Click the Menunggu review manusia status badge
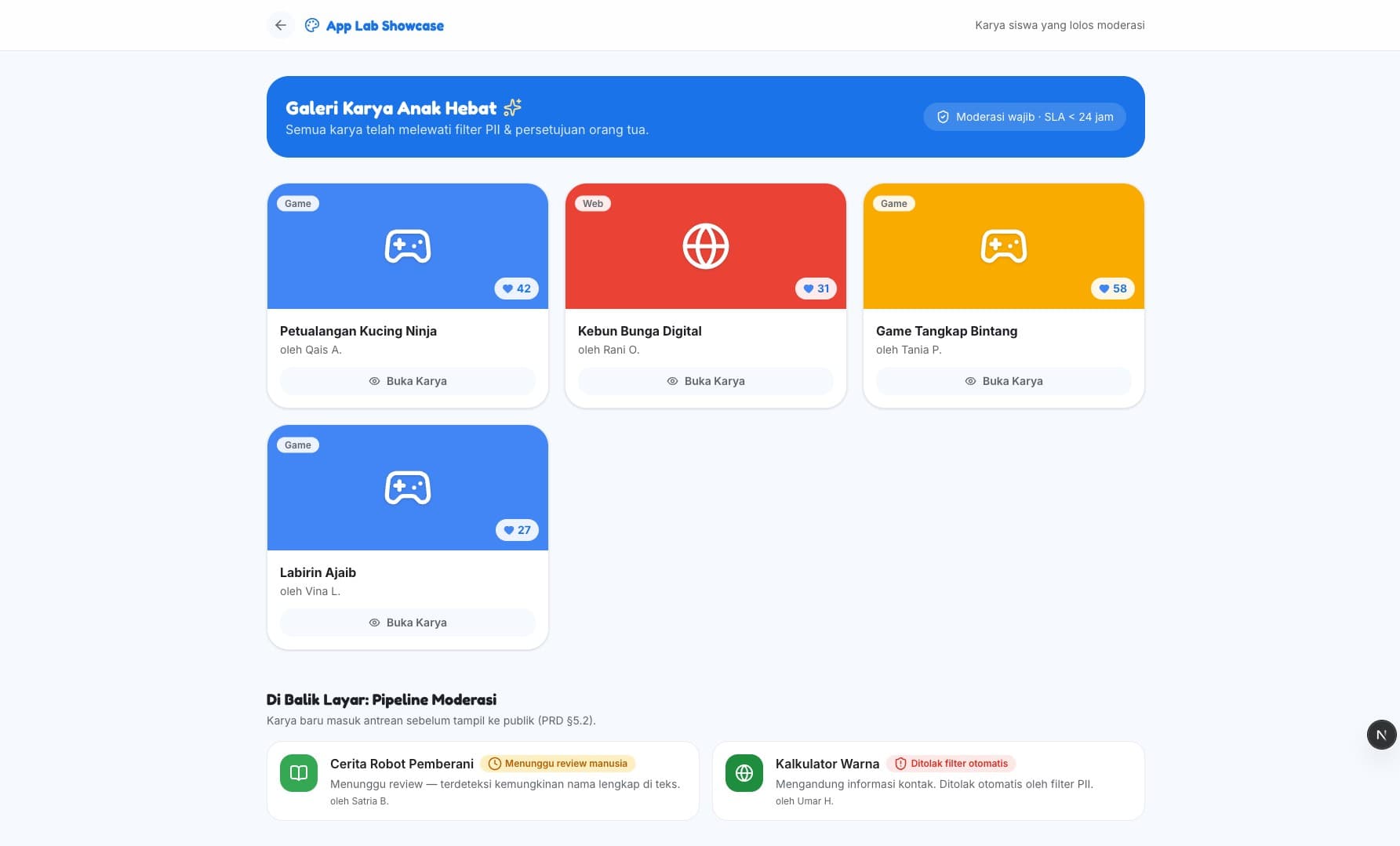Image resolution: width=1400 pixels, height=846 pixels. pos(558,764)
